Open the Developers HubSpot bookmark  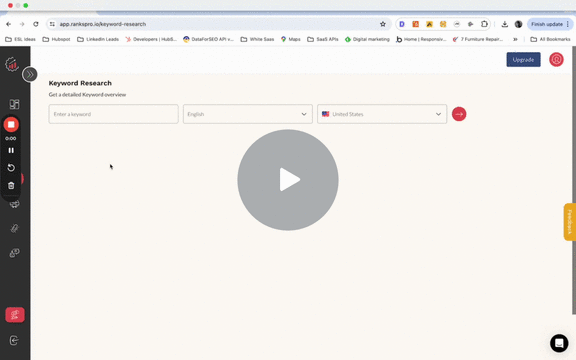point(151,39)
